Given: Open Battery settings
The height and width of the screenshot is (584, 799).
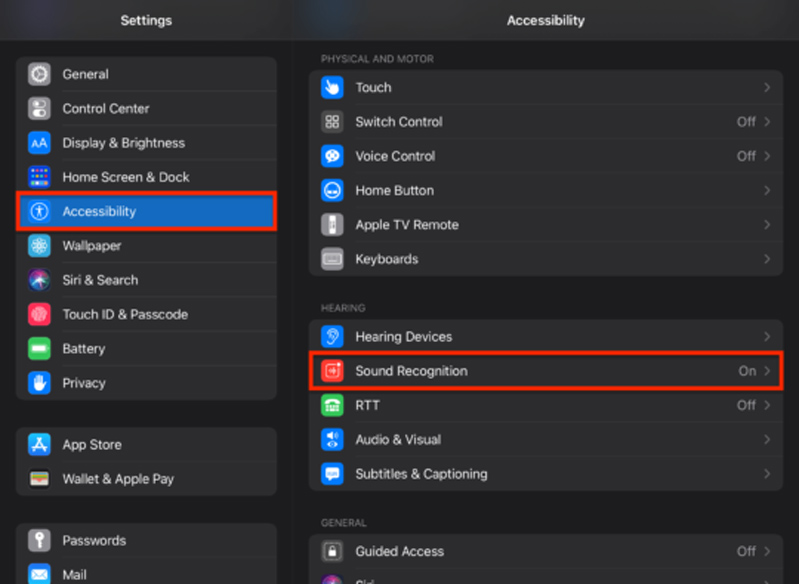Looking at the screenshot, I should [146, 349].
